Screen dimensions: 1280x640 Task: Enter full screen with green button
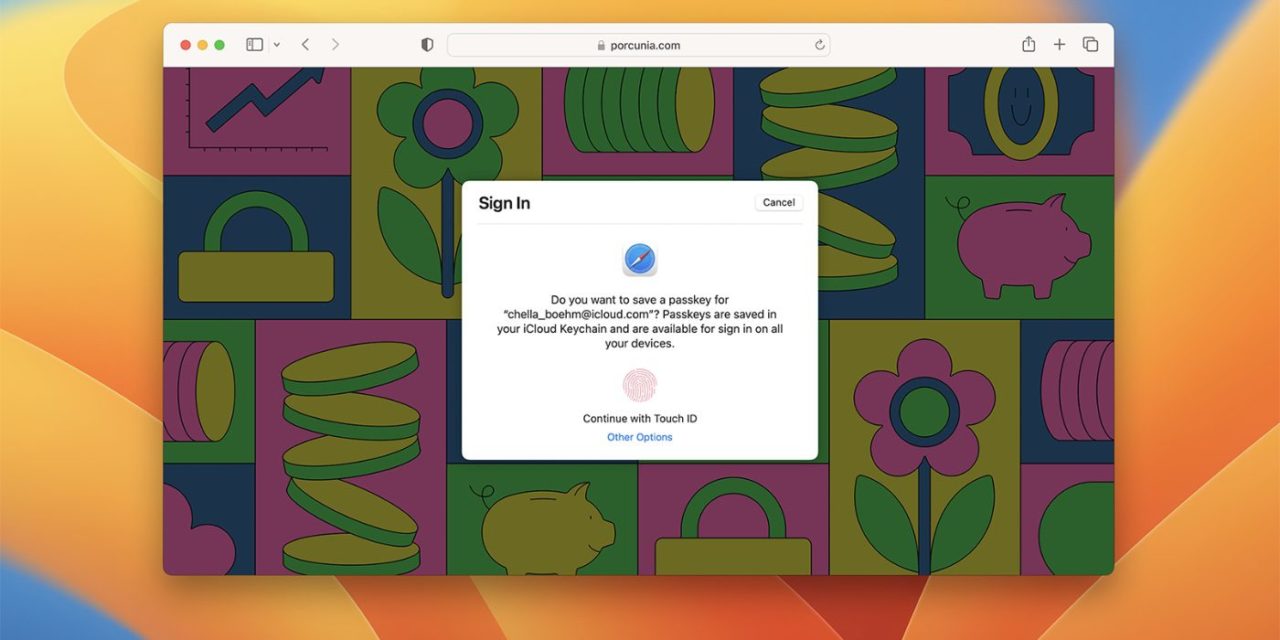click(x=219, y=45)
